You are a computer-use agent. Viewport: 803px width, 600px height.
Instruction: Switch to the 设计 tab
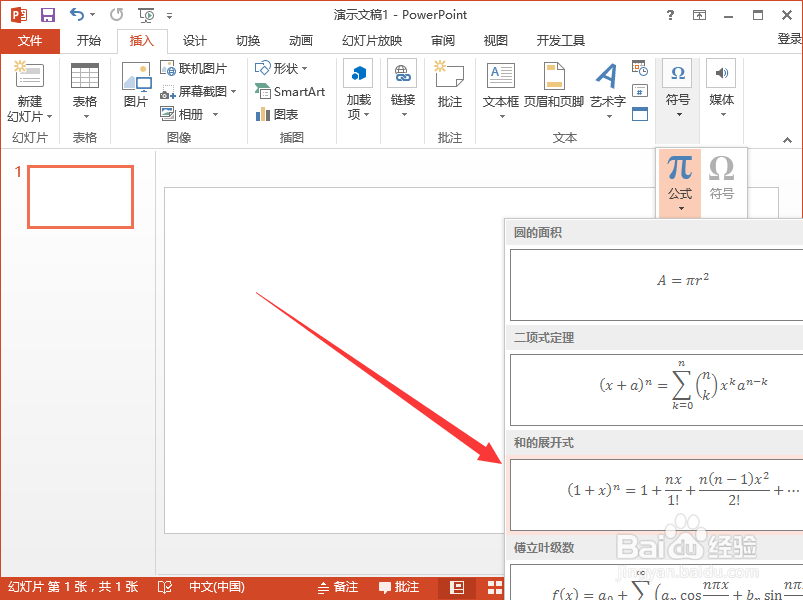point(195,40)
